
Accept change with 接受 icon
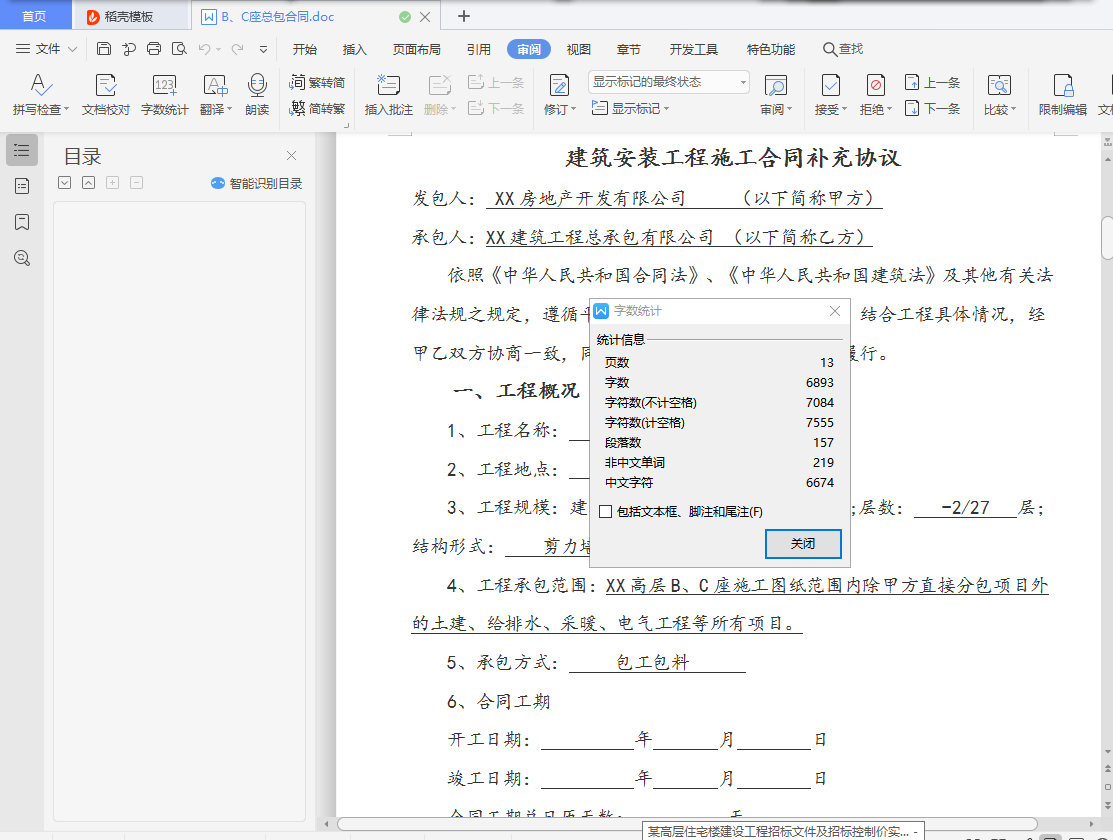point(830,85)
